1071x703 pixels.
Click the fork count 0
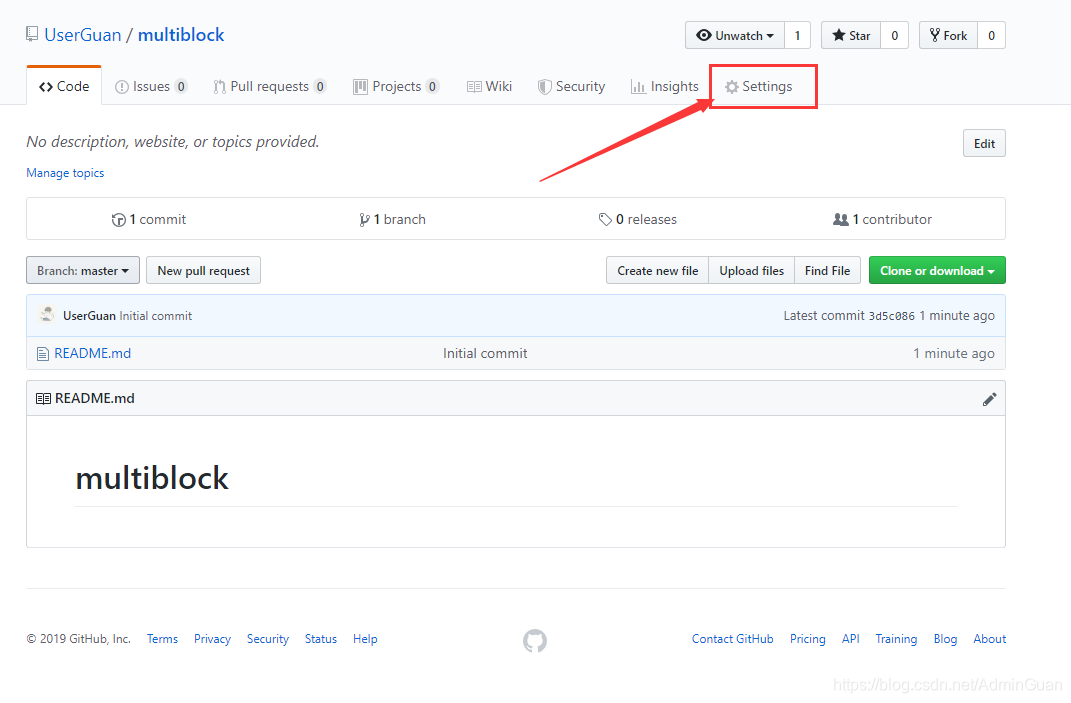[x=991, y=36]
